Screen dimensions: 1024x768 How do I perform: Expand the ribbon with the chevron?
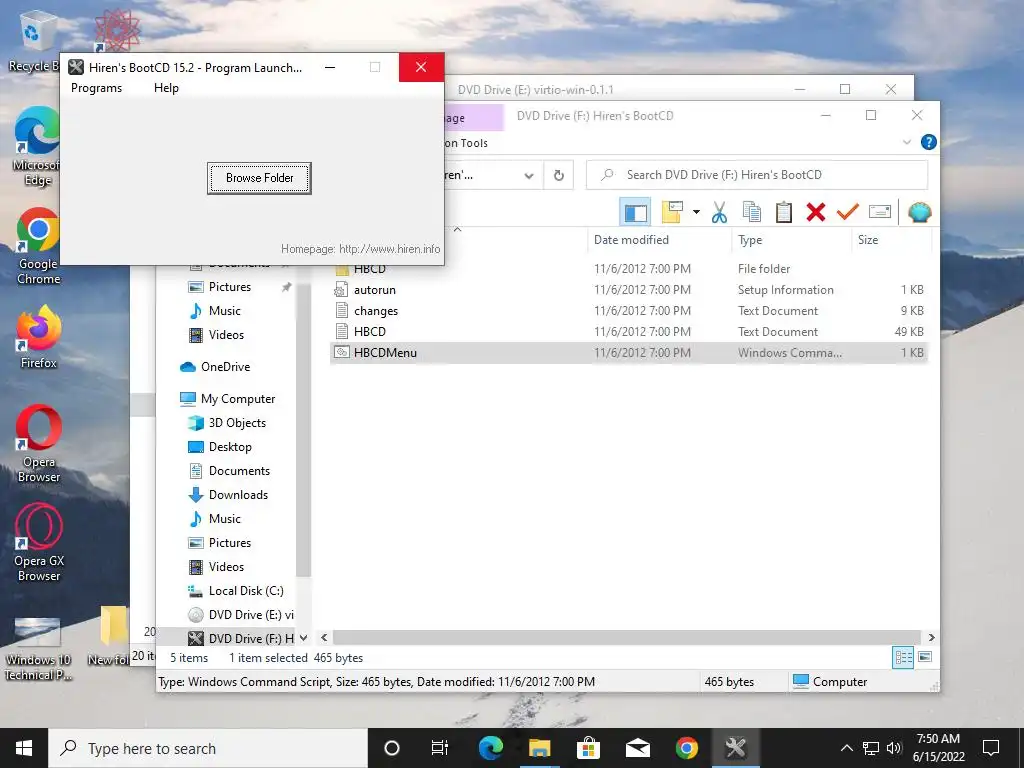(906, 142)
